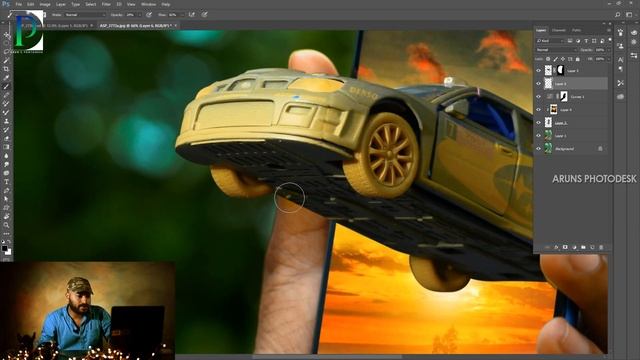
Task: Click the lock image pixels brush icon
Action: [556, 59]
